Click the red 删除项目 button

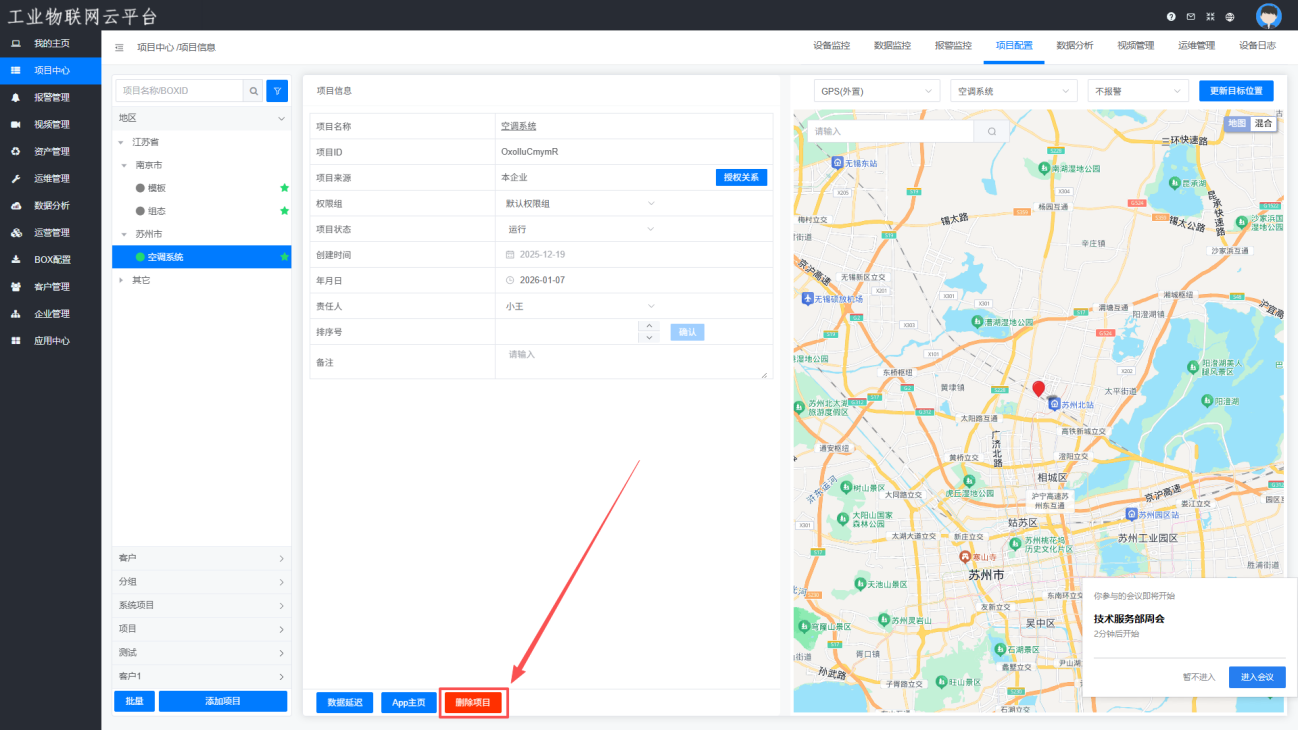point(473,702)
